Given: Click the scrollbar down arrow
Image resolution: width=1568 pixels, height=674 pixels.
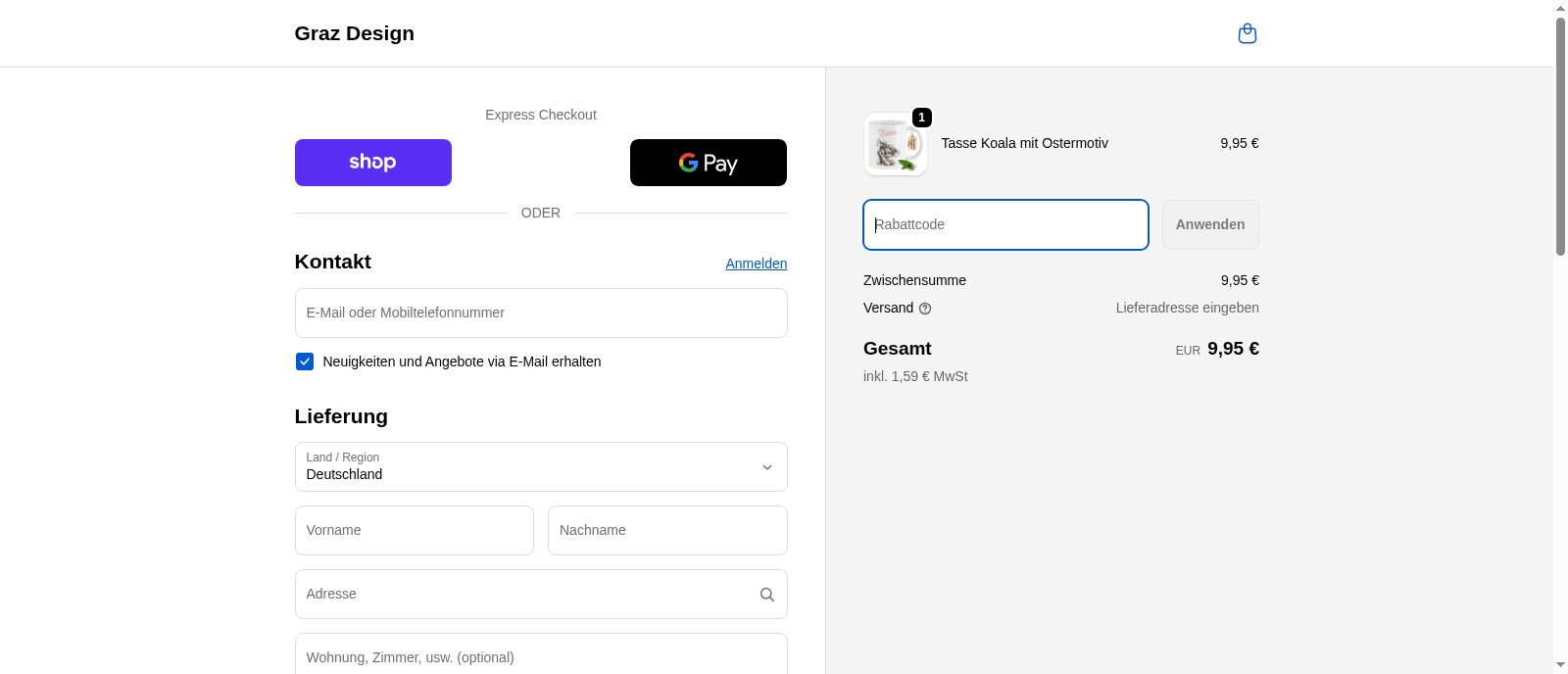Looking at the screenshot, I should (1560, 665).
